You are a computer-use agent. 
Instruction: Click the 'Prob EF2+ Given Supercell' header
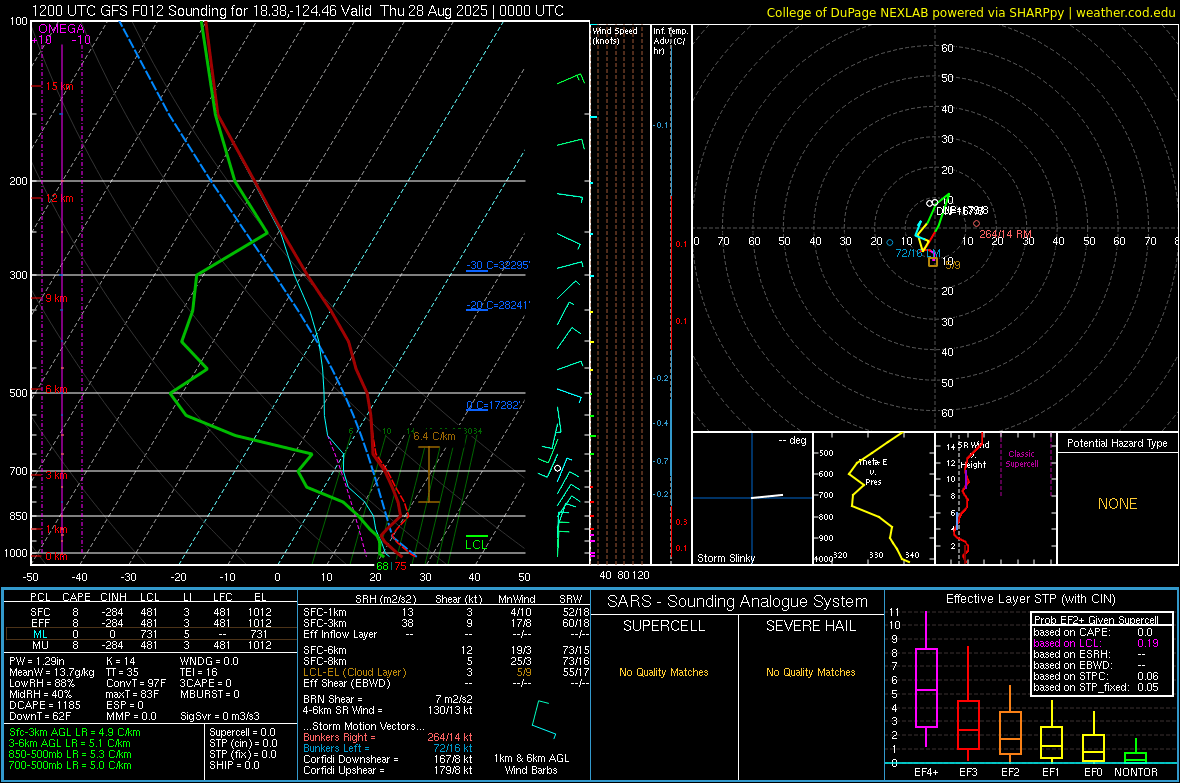click(x=1096, y=620)
